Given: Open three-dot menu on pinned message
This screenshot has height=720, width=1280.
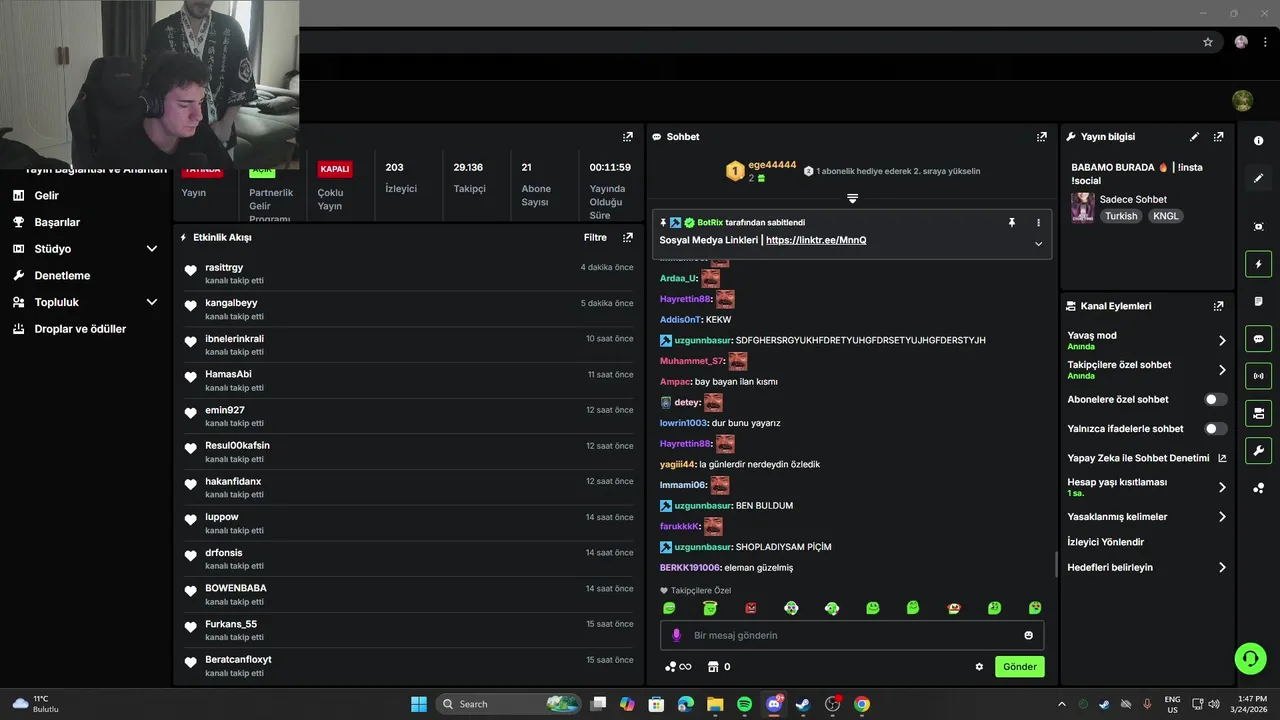Looking at the screenshot, I should point(1038,222).
